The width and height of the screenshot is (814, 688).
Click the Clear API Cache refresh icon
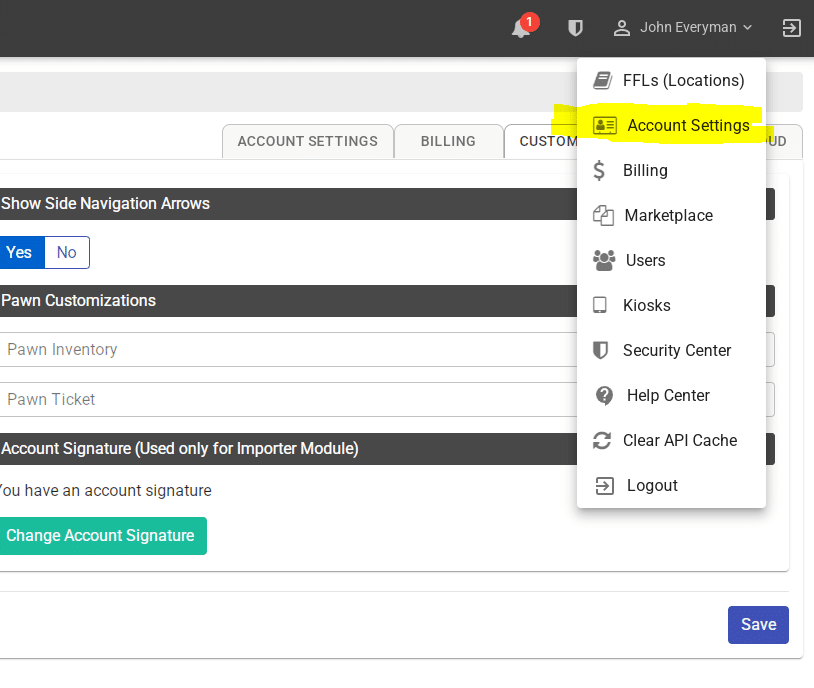602,440
